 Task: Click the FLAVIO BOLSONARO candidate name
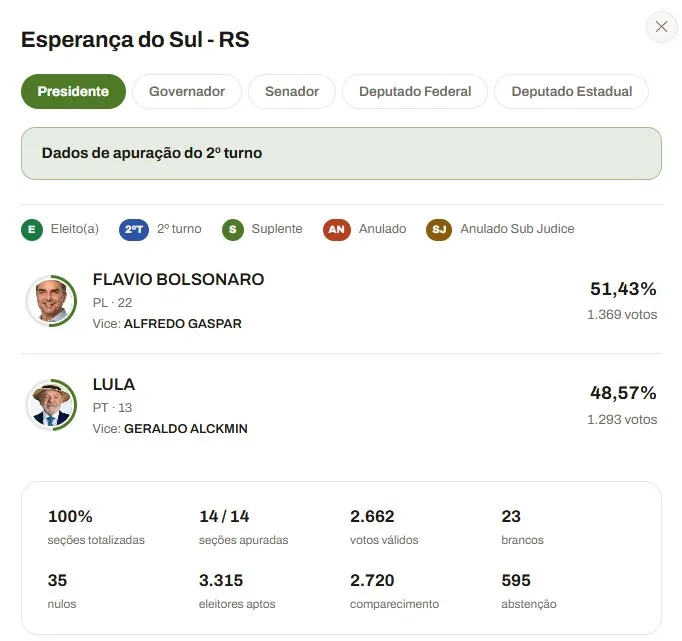[x=178, y=280]
